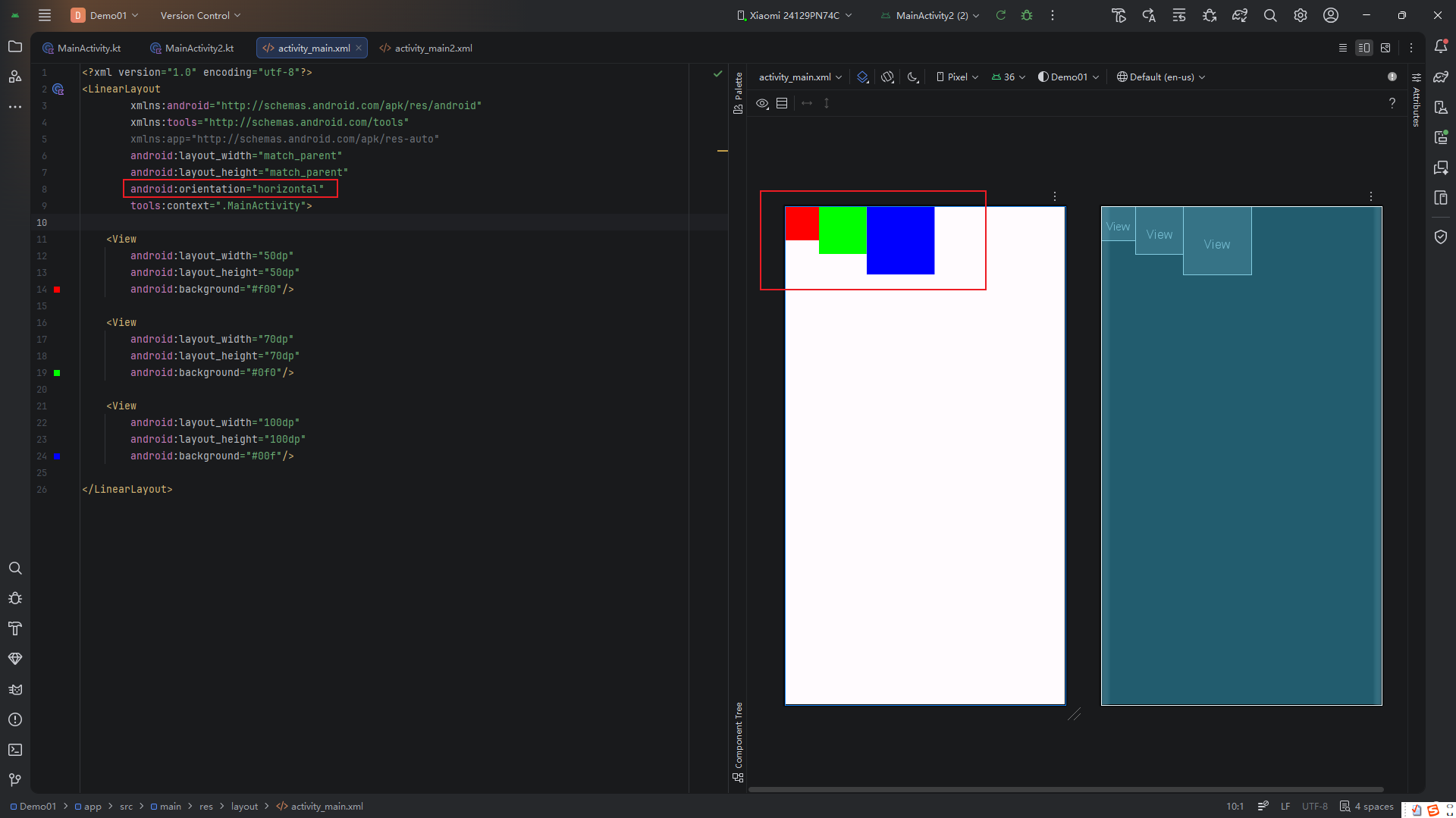This screenshot has width=1456, height=818.
Task: Open the App Quality Insights gem icon
Action: (15, 659)
